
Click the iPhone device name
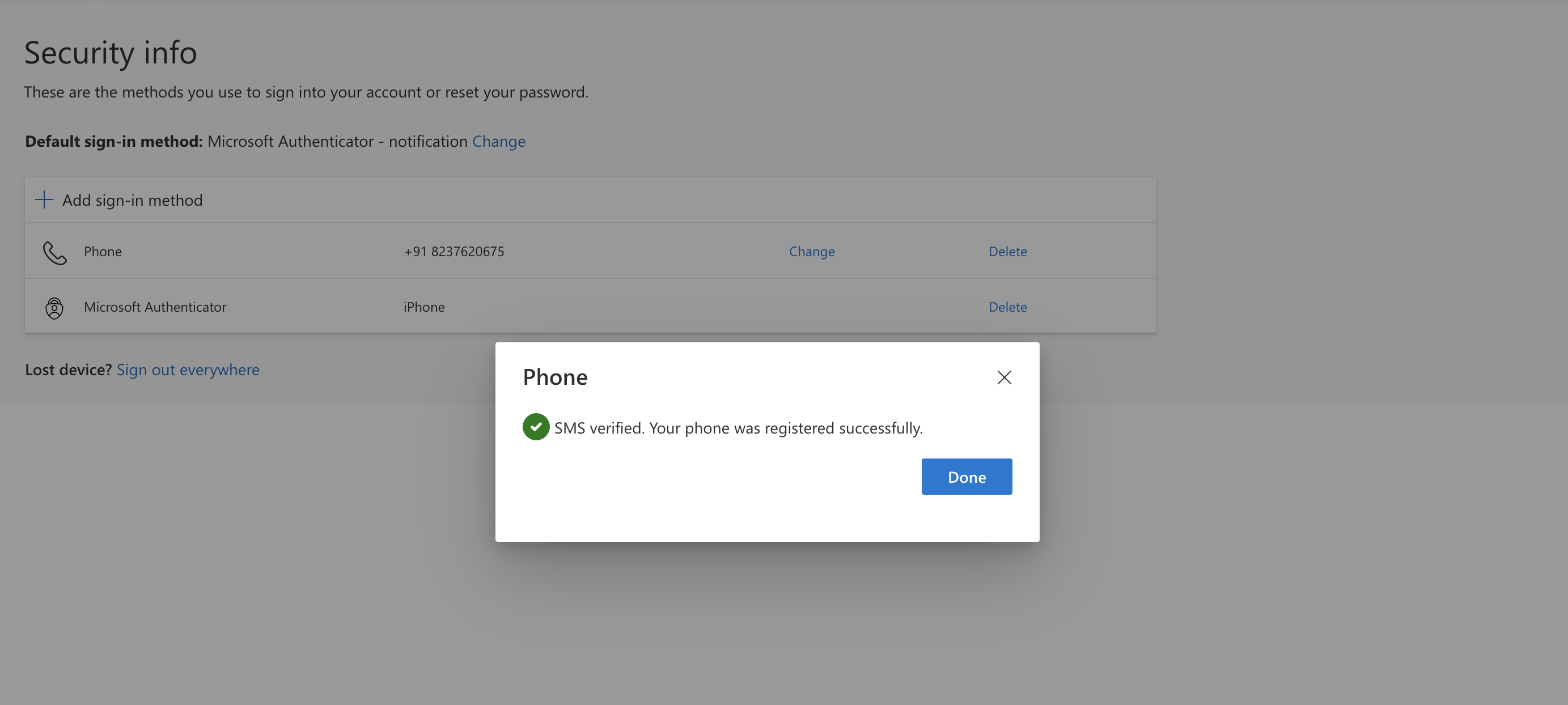tap(424, 307)
